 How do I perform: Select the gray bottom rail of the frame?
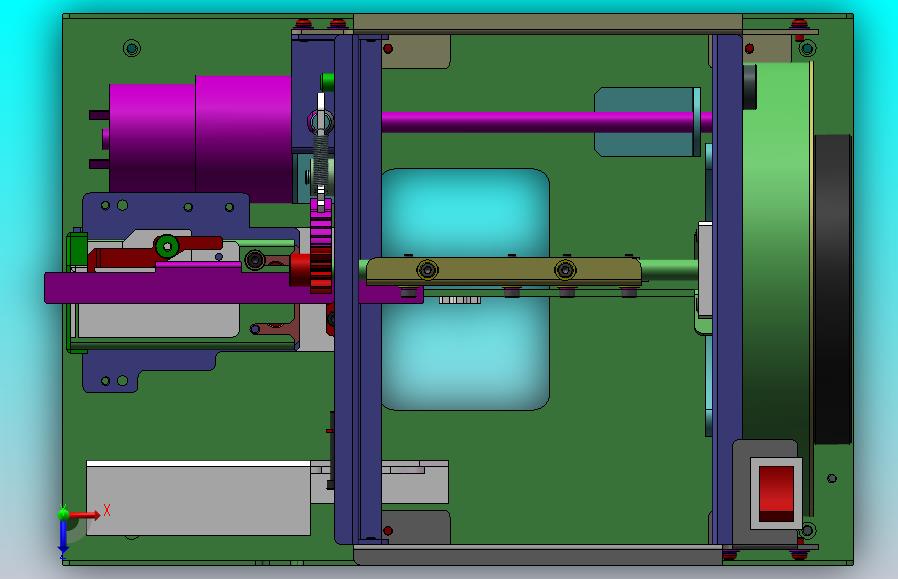[538, 554]
